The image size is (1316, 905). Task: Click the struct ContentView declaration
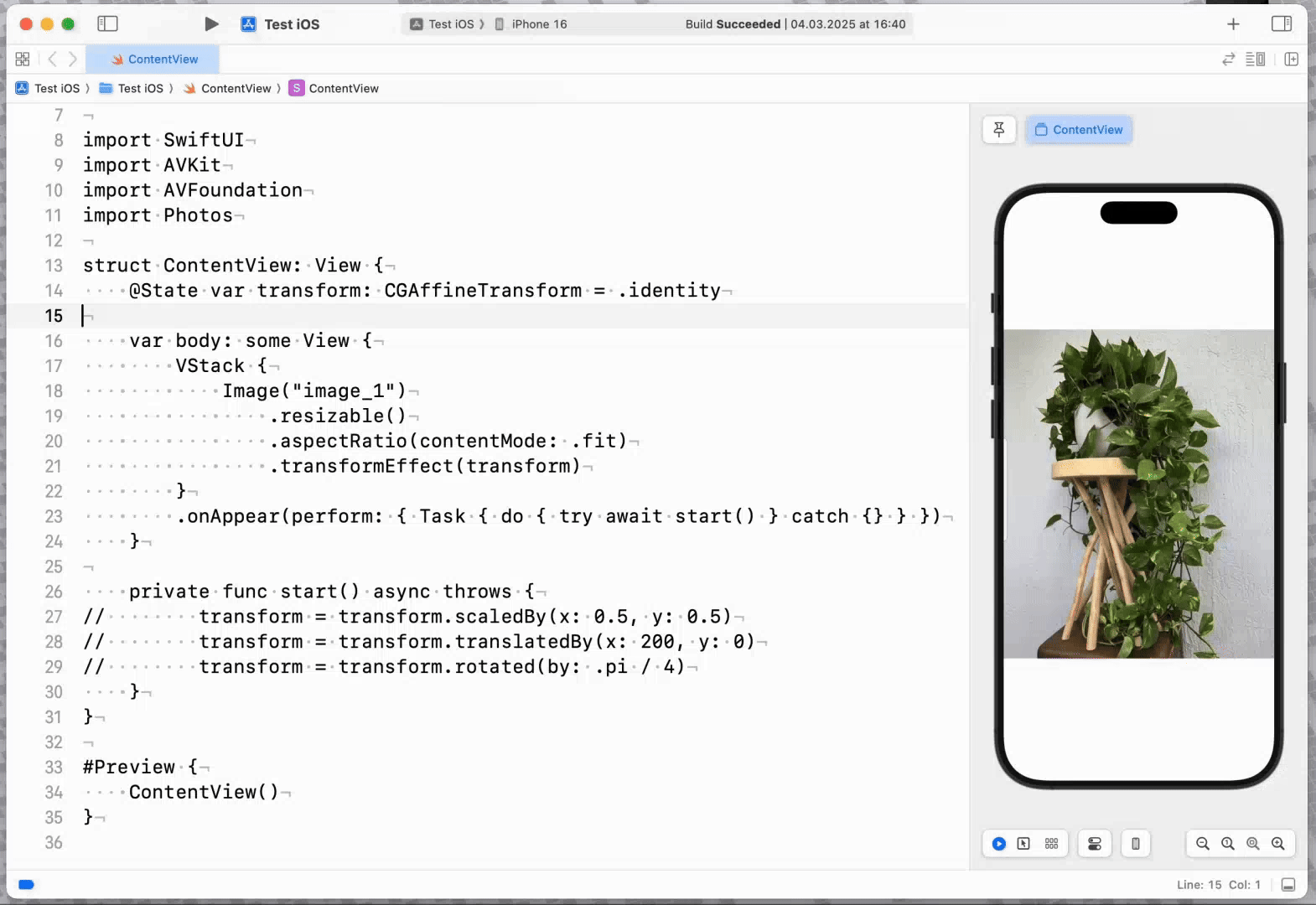pyautogui.click(x=234, y=266)
